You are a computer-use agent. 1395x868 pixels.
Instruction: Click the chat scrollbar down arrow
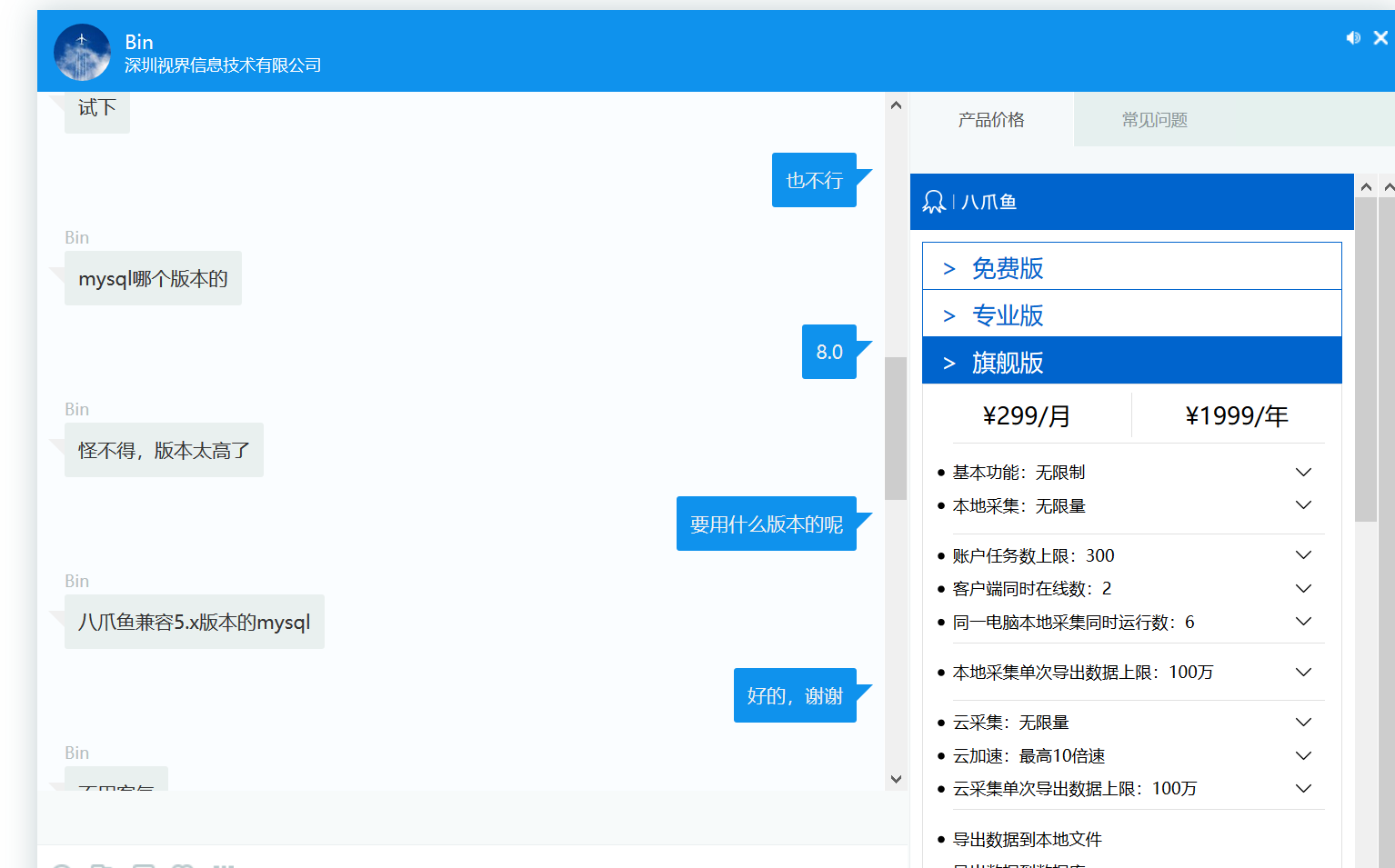896,779
